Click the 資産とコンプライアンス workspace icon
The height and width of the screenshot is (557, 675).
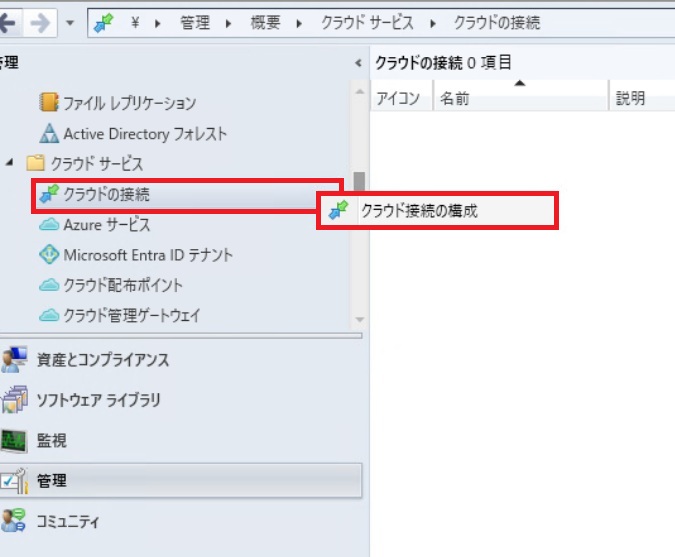coord(14,360)
